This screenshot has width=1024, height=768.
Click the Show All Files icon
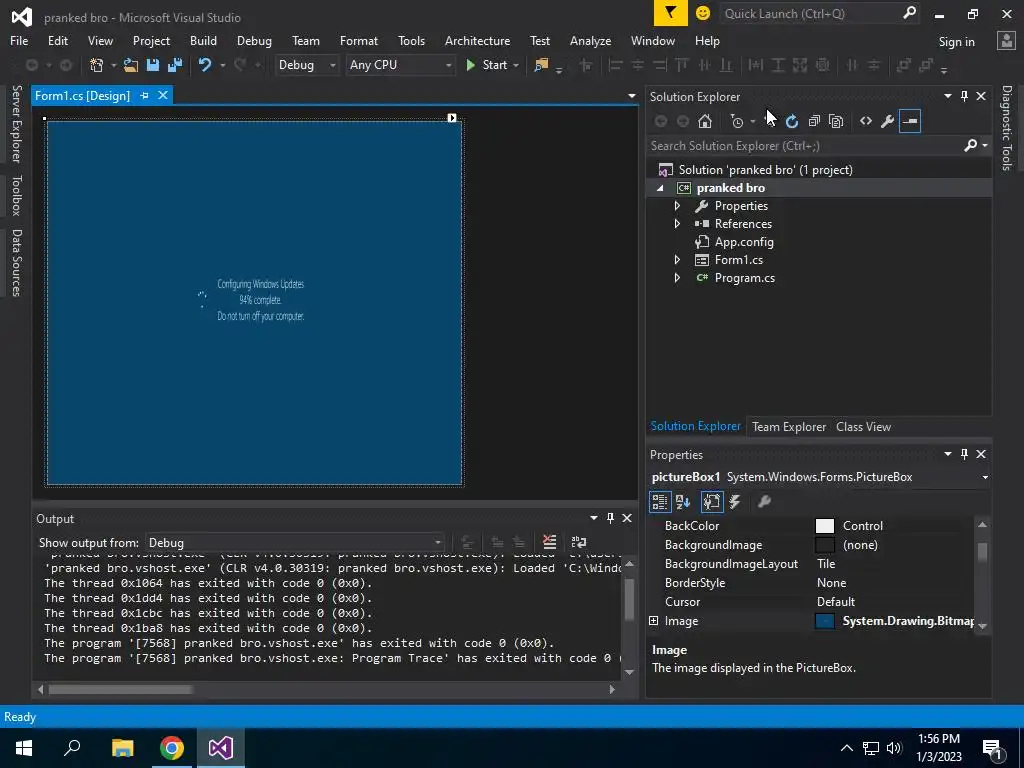click(836, 121)
